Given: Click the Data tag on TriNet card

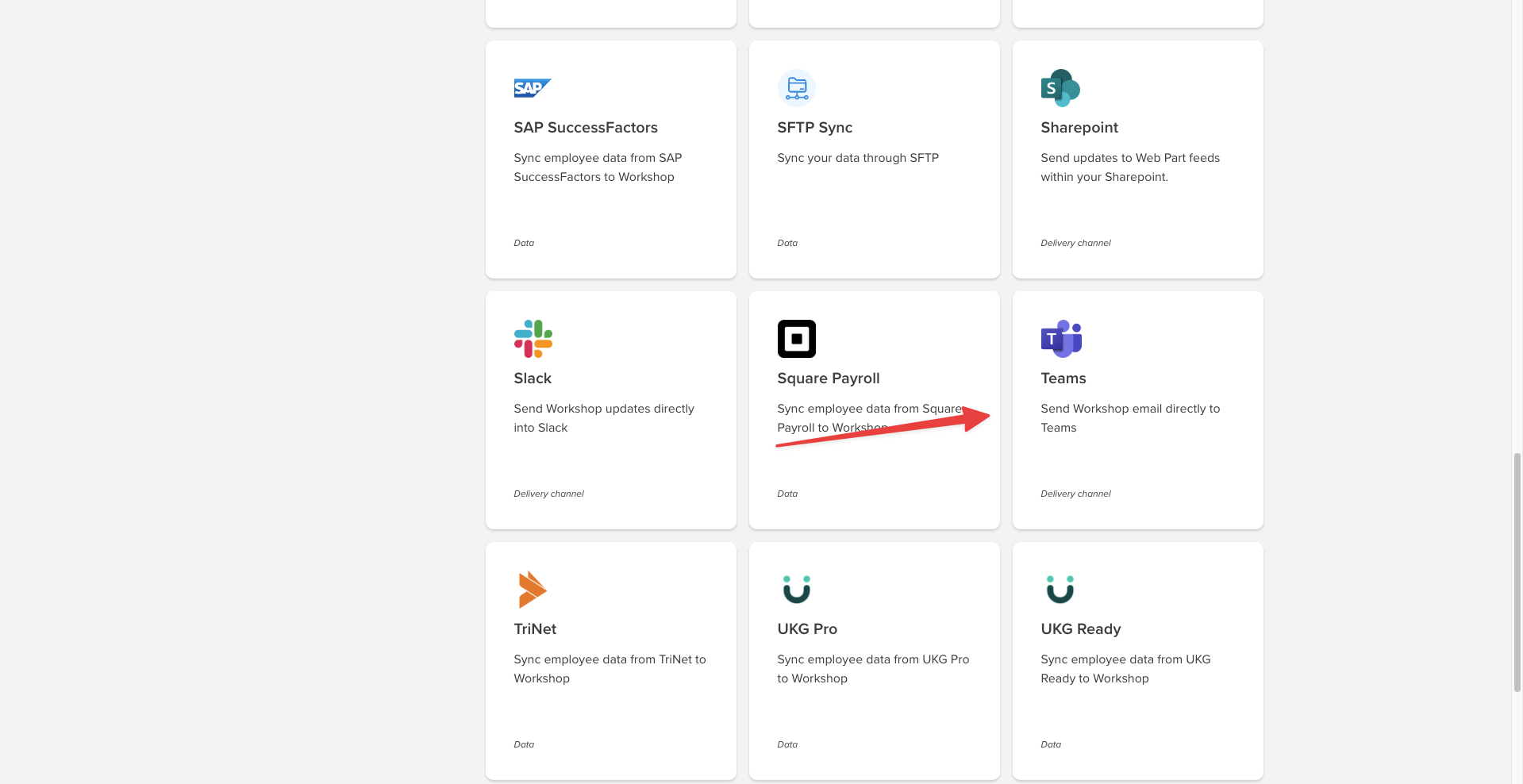Looking at the screenshot, I should point(524,744).
